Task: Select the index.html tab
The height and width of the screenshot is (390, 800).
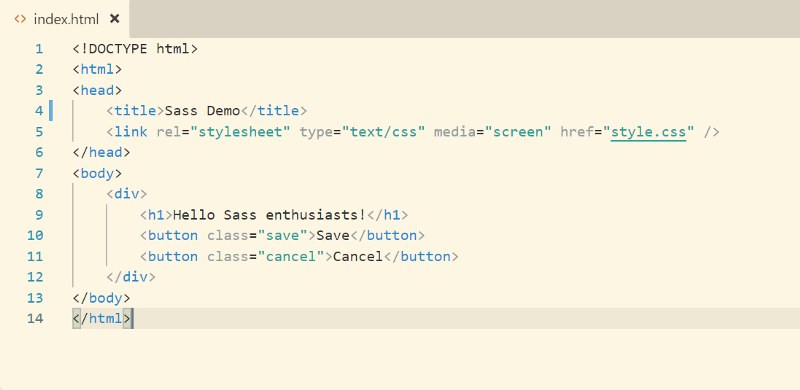Action: [x=65, y=19]
